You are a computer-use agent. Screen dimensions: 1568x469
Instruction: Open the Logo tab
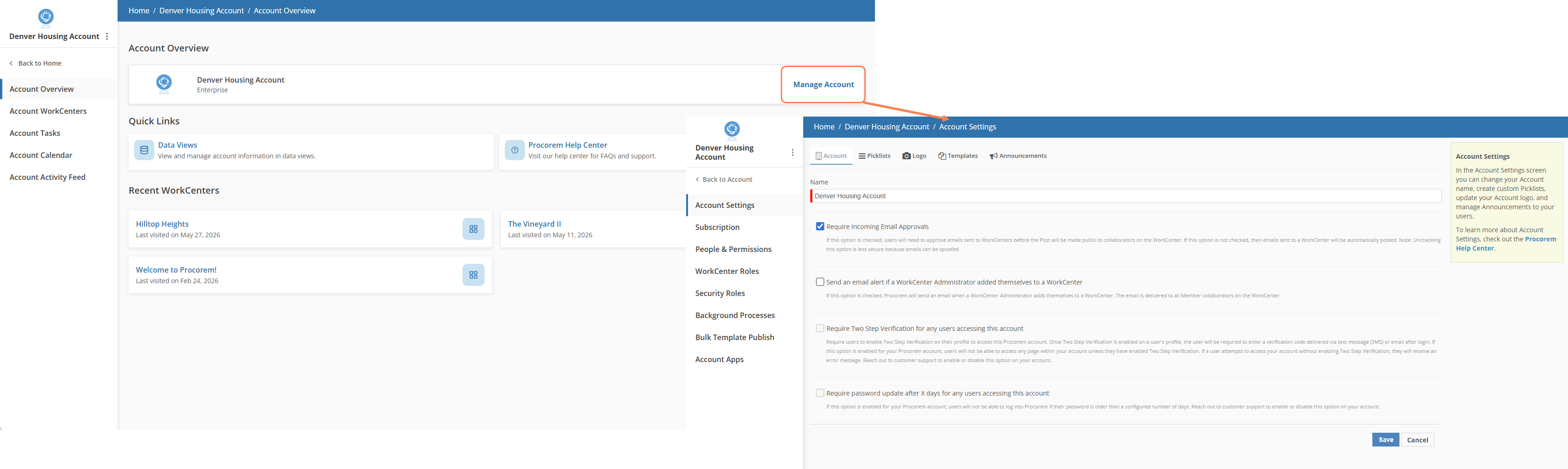914,156
